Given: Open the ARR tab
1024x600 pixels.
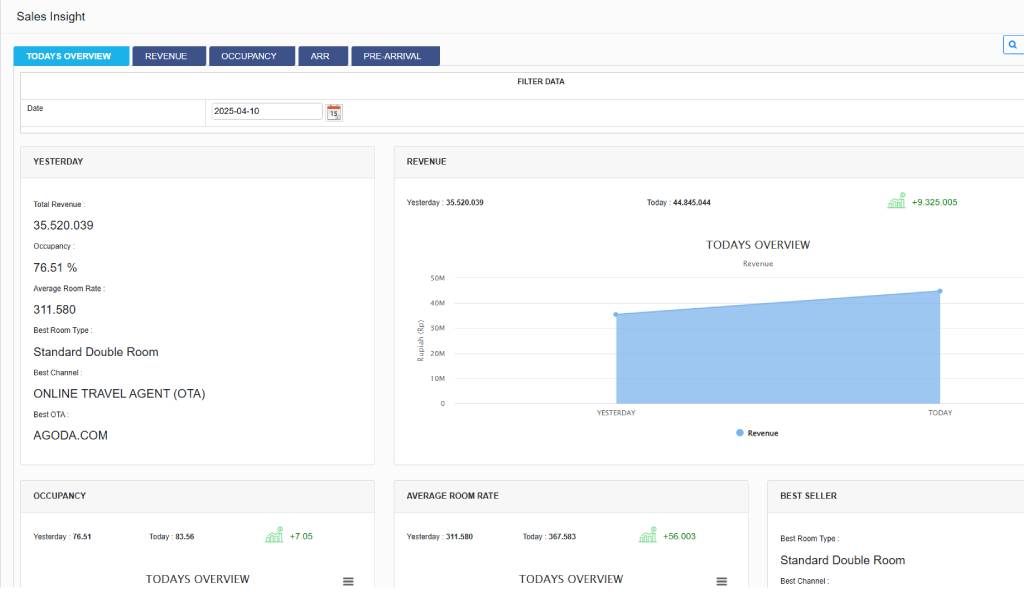Looking at the screenshot, I should [322, 56].
